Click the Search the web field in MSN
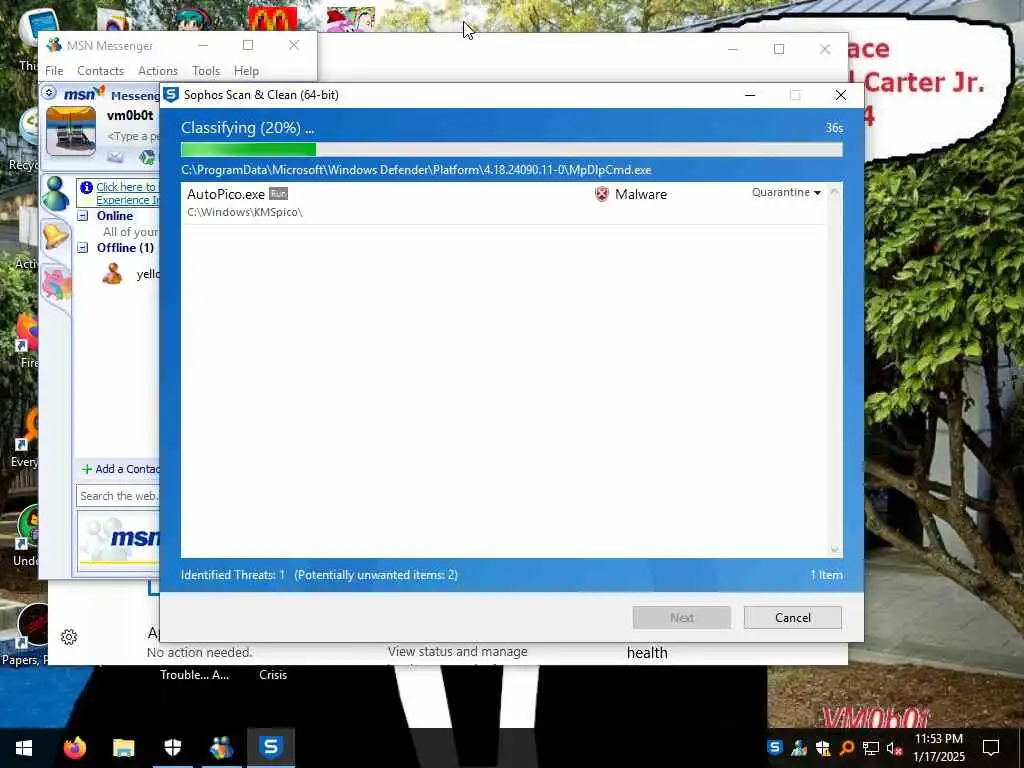Image resolution: width=1024 pixels, height=768 pixels. [118, 496]
